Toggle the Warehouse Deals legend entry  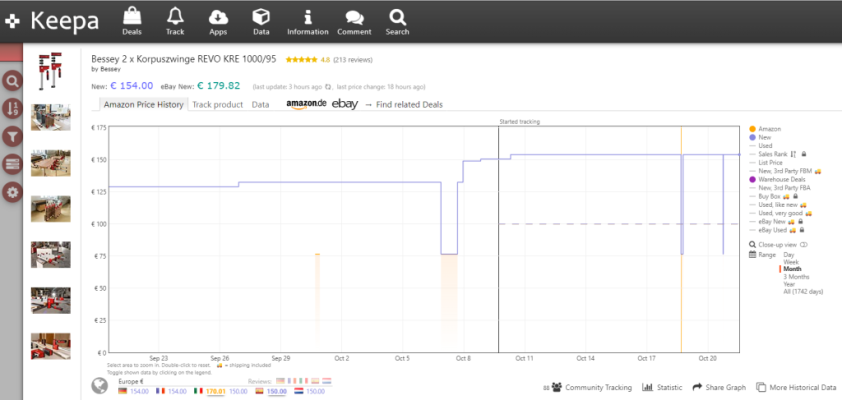776,179
